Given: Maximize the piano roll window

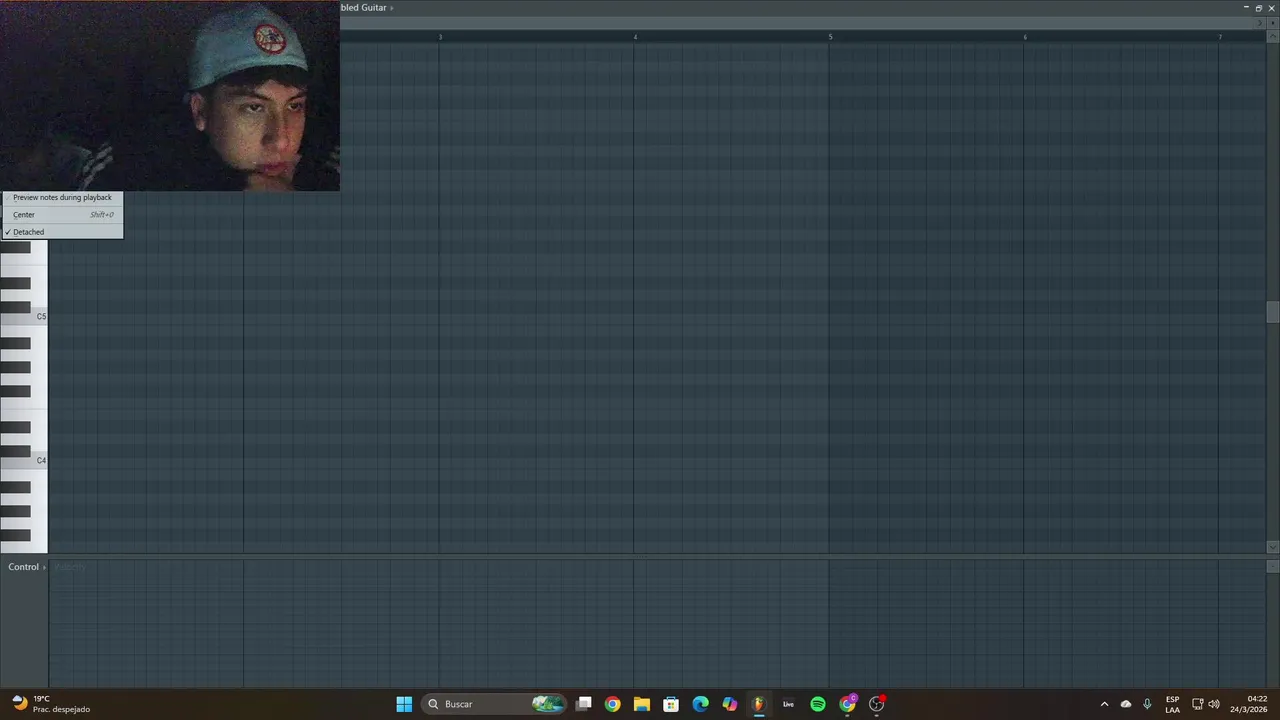Looking at the screenshot, I should pyautogui.click(x=1259, y=8).
